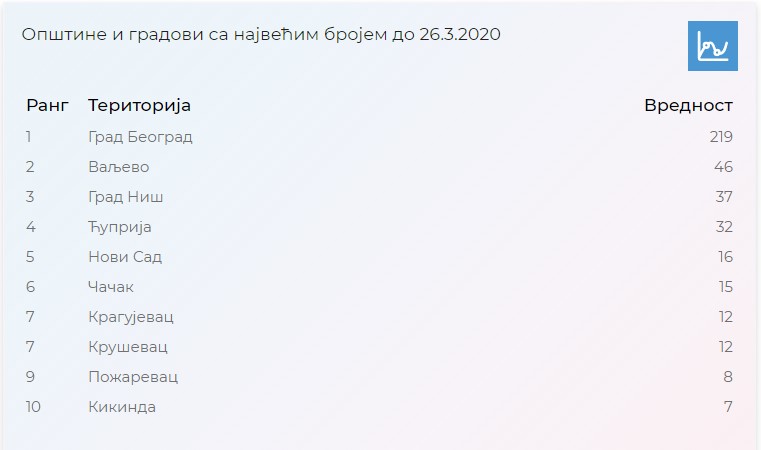Image resolution: width=761 pixels, height=450 pixels.
Task: Select the Град Ниш entry
Action: [x=125, y=197]
